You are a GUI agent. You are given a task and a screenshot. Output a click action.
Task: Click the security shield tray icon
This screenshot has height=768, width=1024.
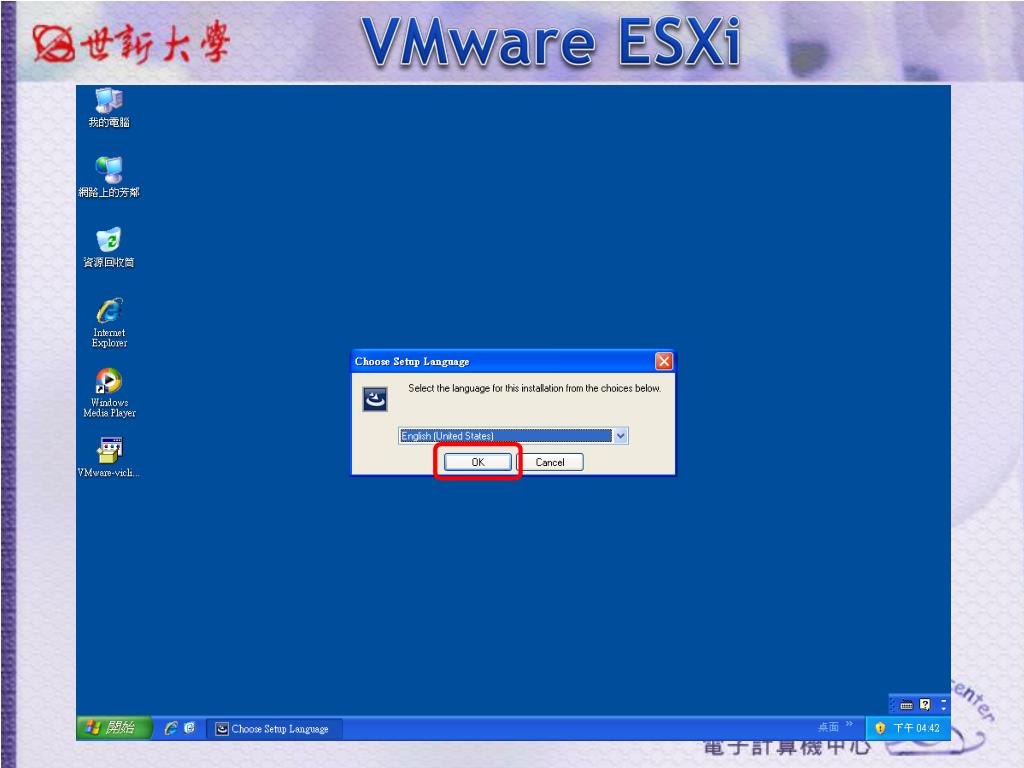point(880,728)
